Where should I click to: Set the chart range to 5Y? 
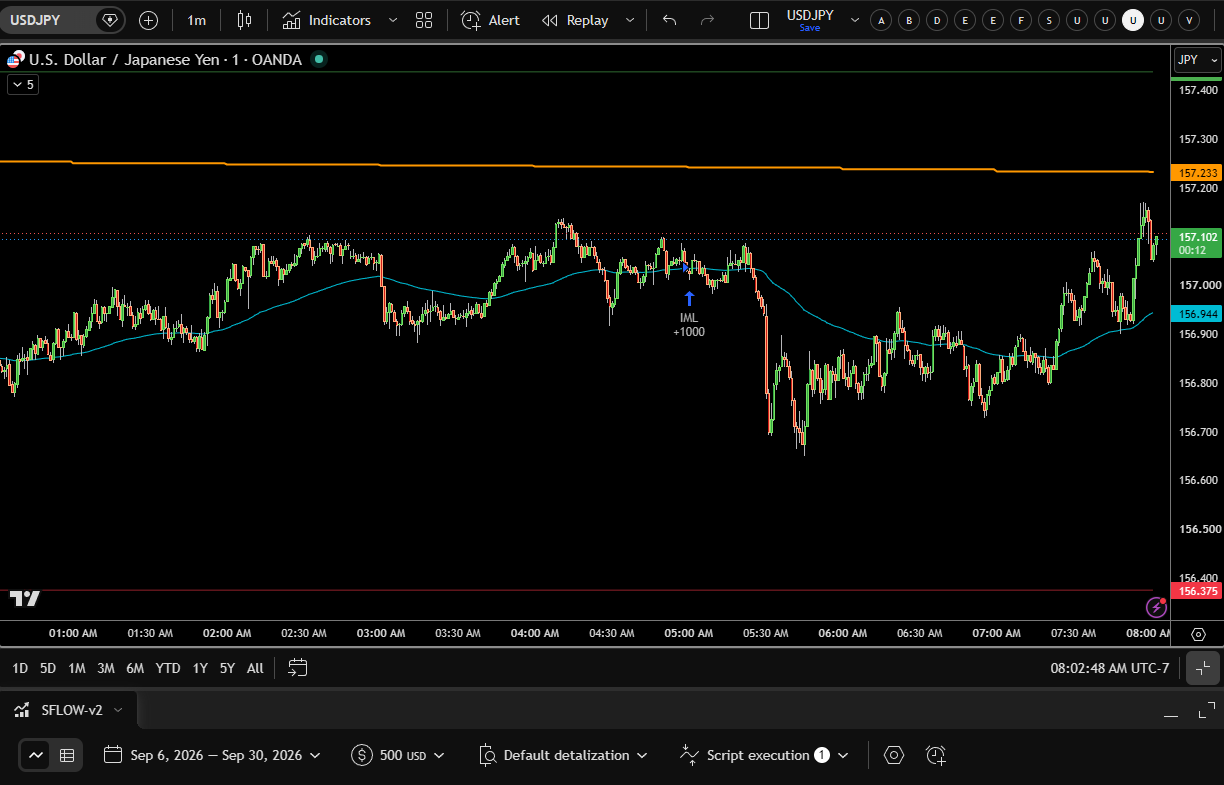point(227,668)
